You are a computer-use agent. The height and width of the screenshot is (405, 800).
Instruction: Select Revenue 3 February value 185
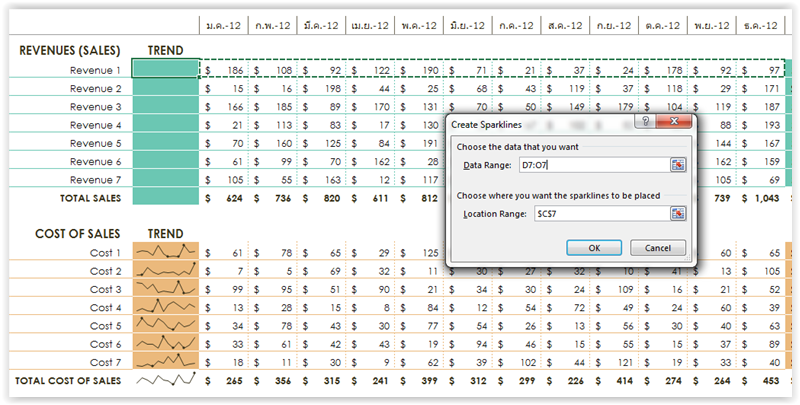(x=284, y=107)
